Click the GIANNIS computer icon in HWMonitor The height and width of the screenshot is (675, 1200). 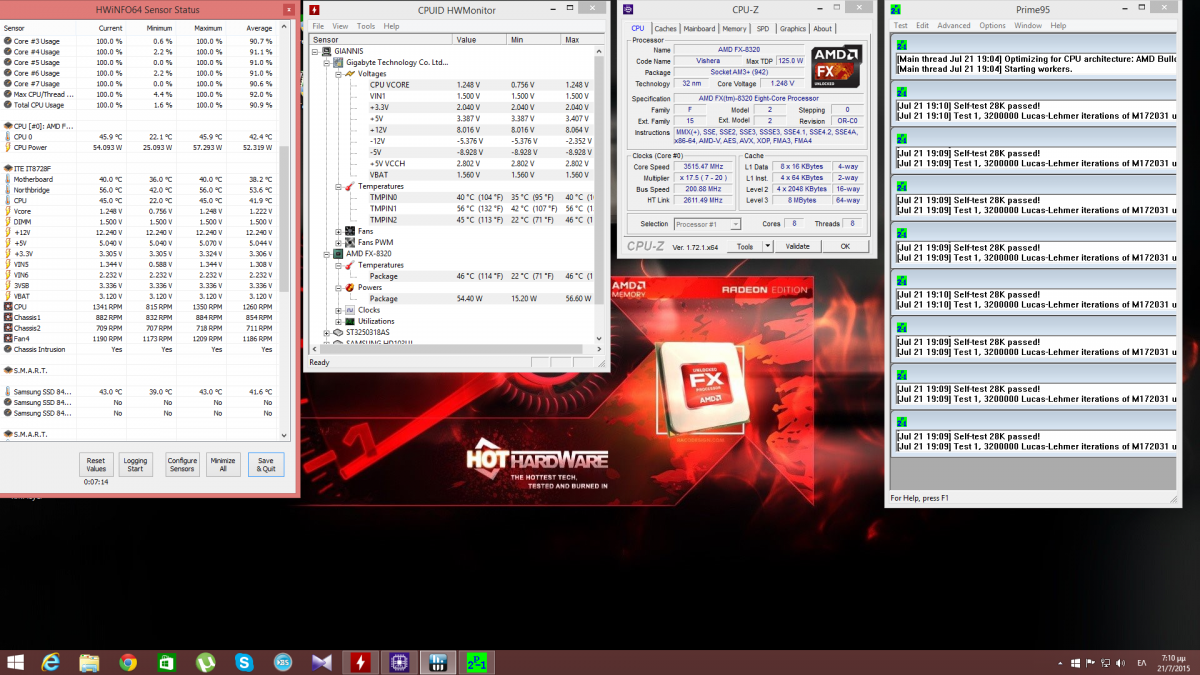(x=327, y=51)
